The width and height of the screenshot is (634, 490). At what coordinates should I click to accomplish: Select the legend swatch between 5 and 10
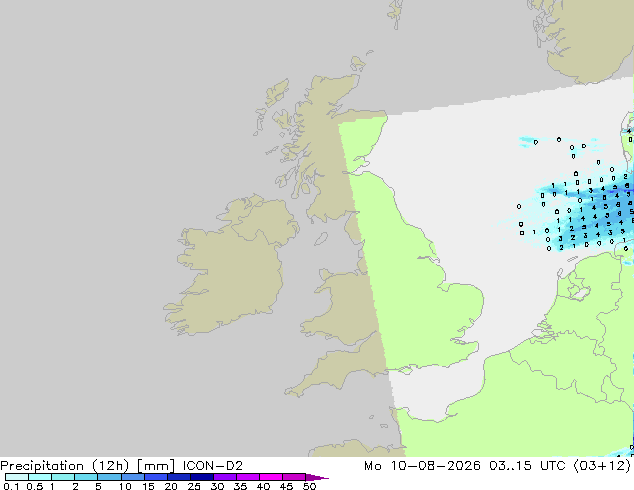(x=109, y=477)
